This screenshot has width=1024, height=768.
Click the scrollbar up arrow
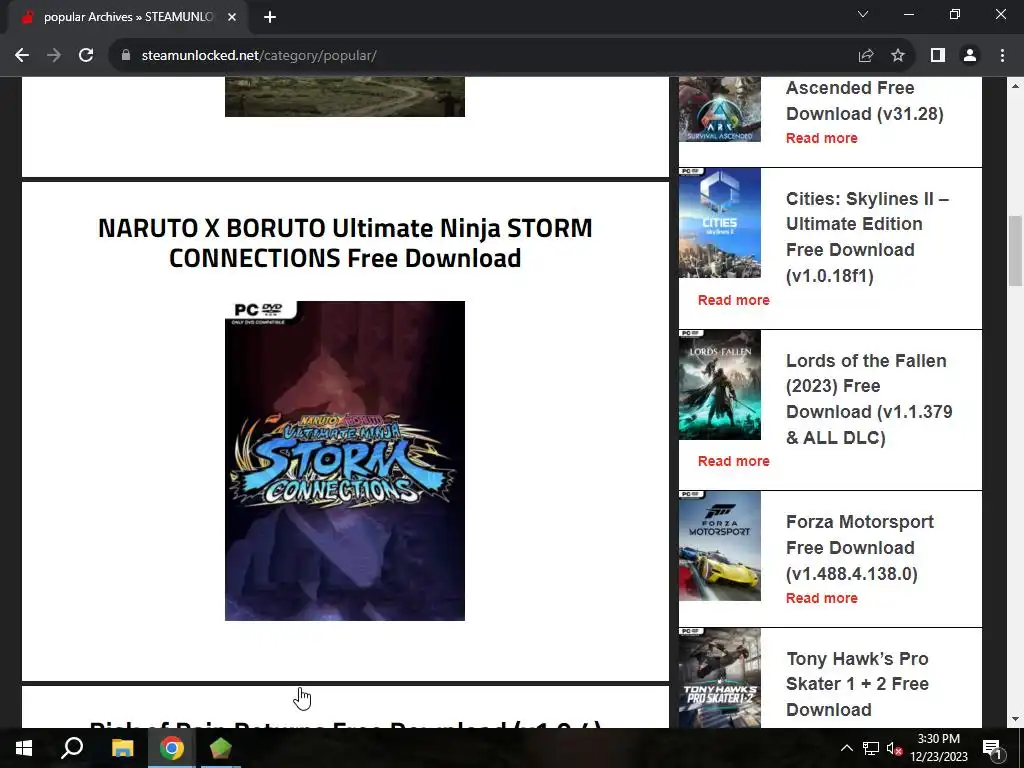point(1016,86)
